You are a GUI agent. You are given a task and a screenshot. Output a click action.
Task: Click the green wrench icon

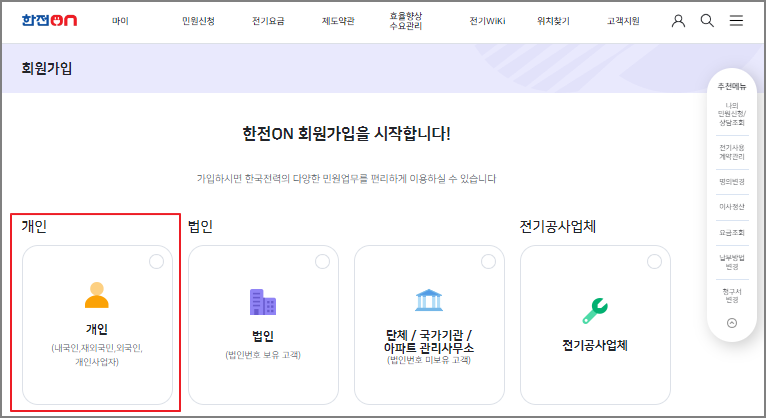(595, 311)
